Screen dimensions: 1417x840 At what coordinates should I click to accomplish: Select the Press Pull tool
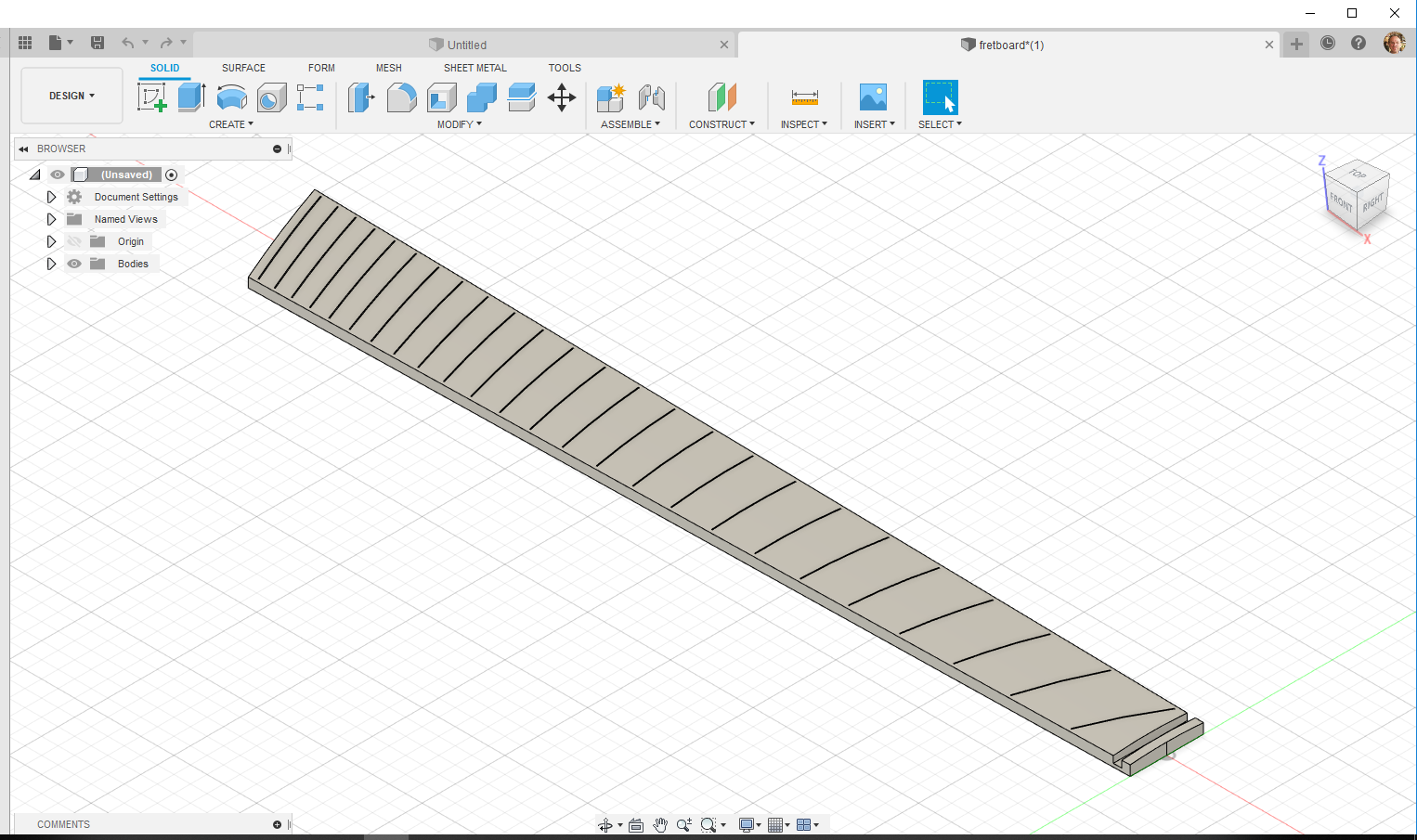coord(361,97)
